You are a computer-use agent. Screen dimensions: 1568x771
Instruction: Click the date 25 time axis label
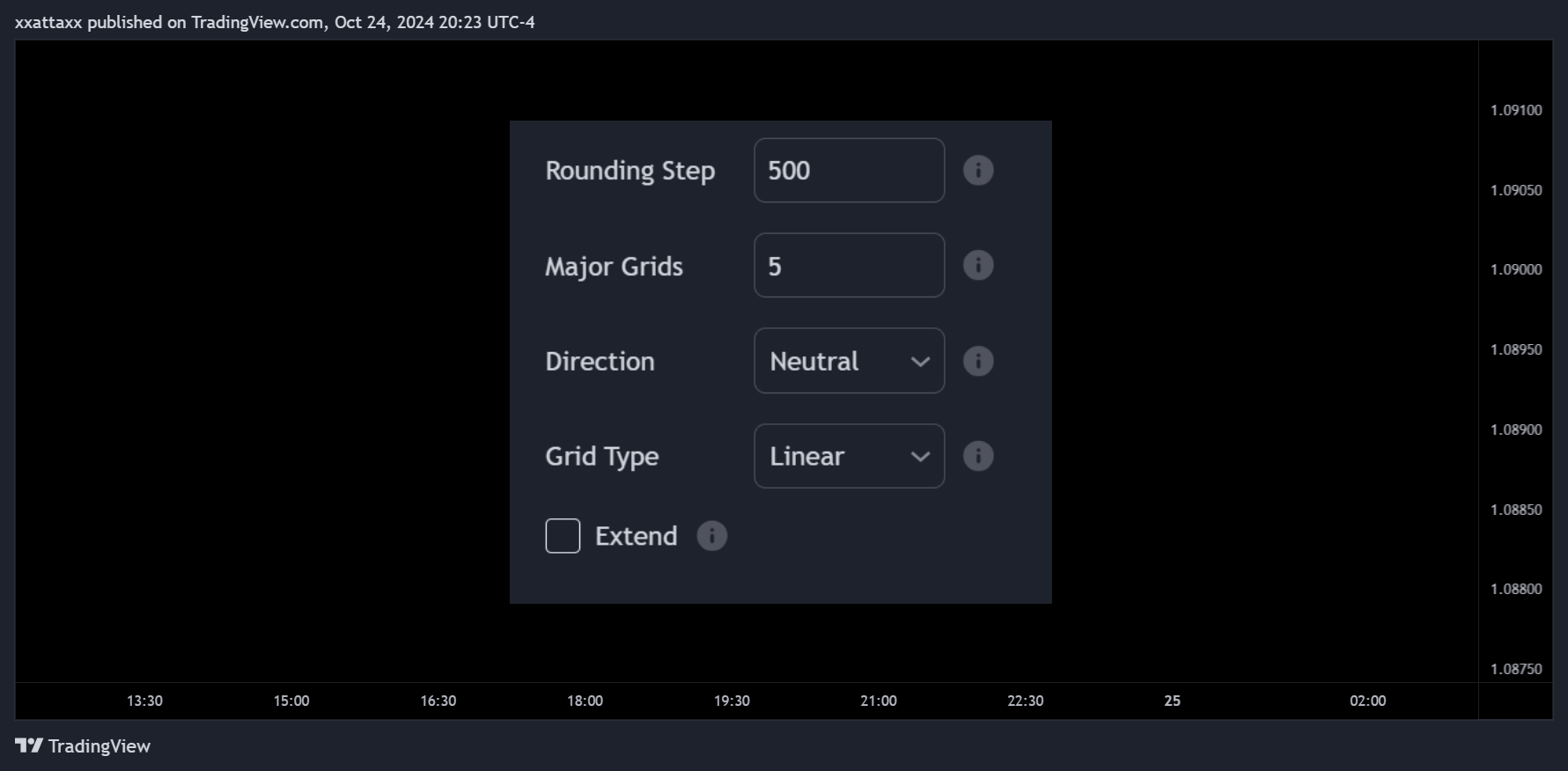point(1173,701)
